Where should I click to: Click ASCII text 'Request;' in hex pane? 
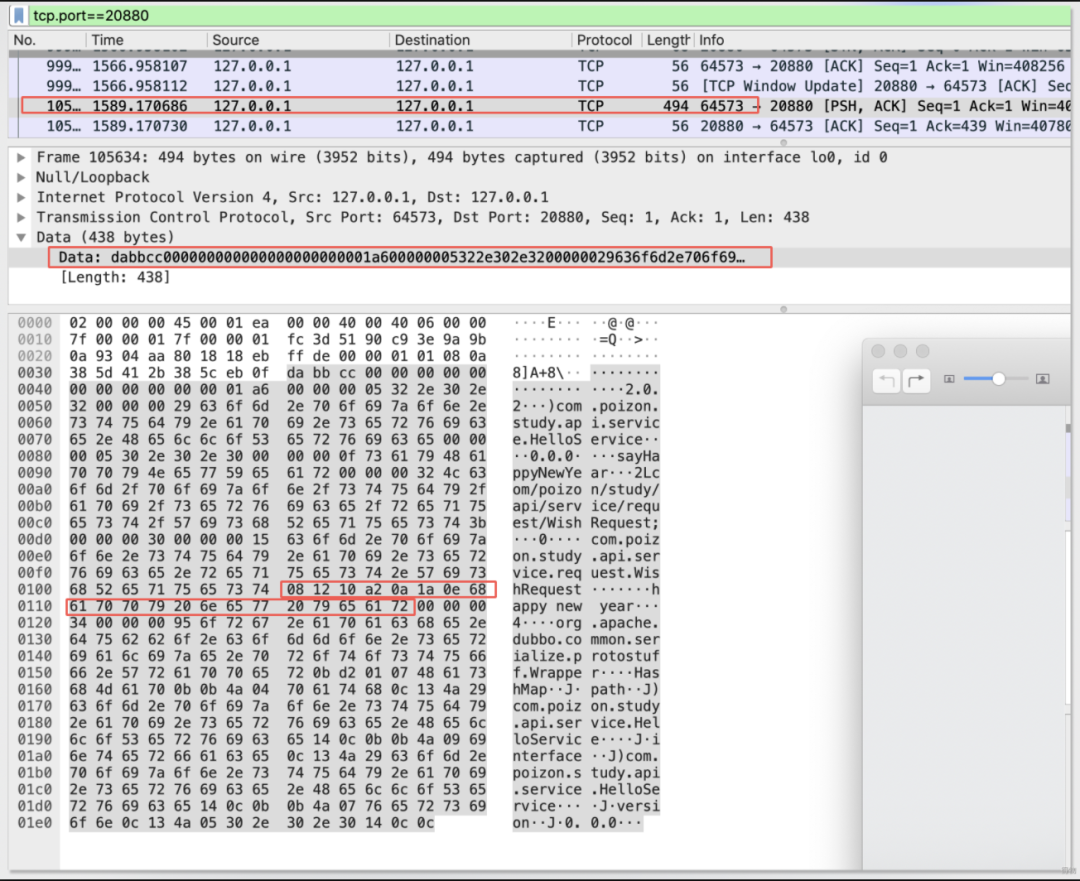coord(625,523)
